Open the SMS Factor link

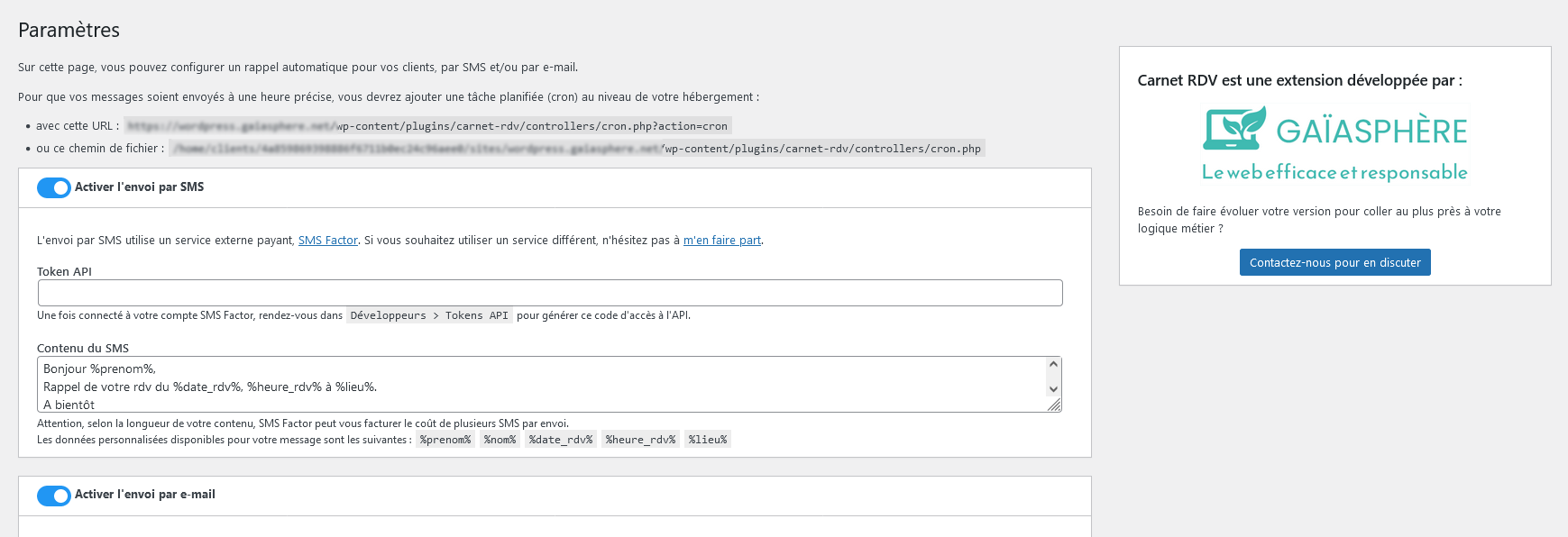click(328, 241)
